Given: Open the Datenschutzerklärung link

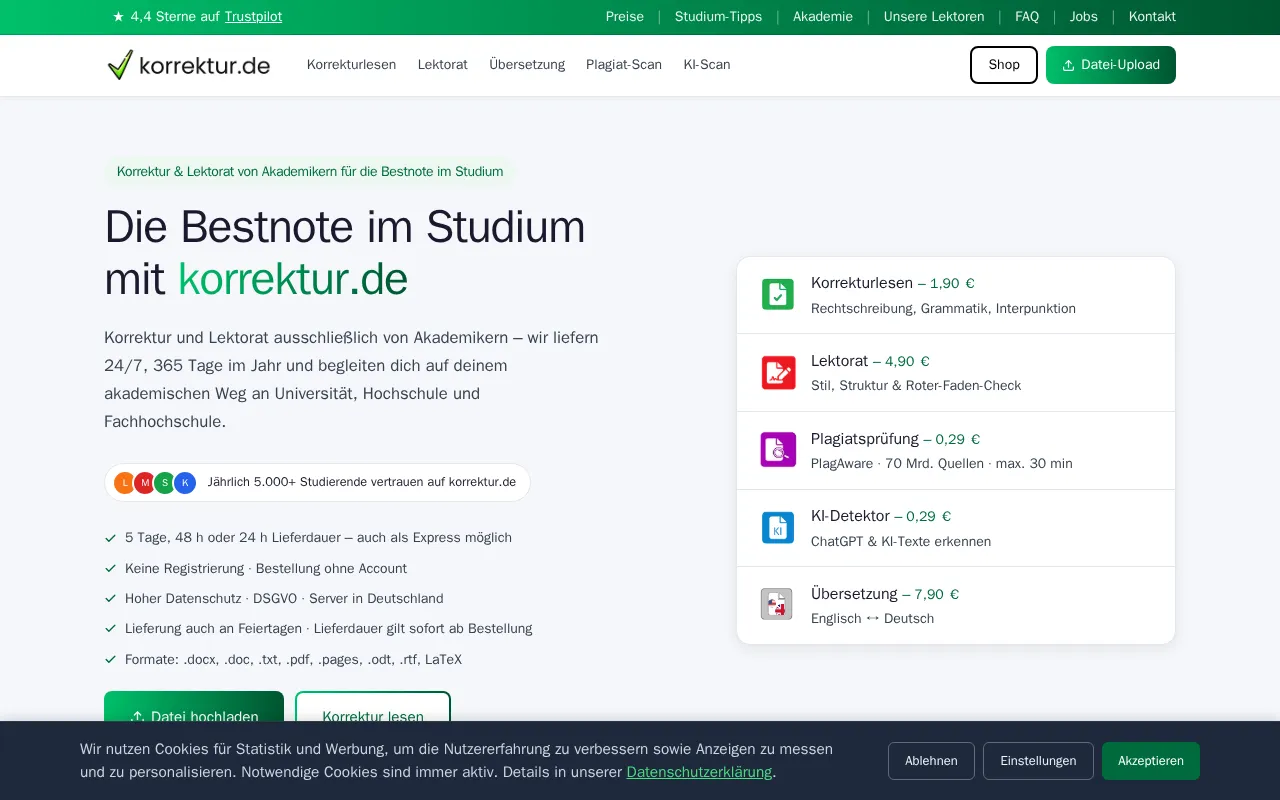Looking at the screenshot, I should (x=699, y=772).
